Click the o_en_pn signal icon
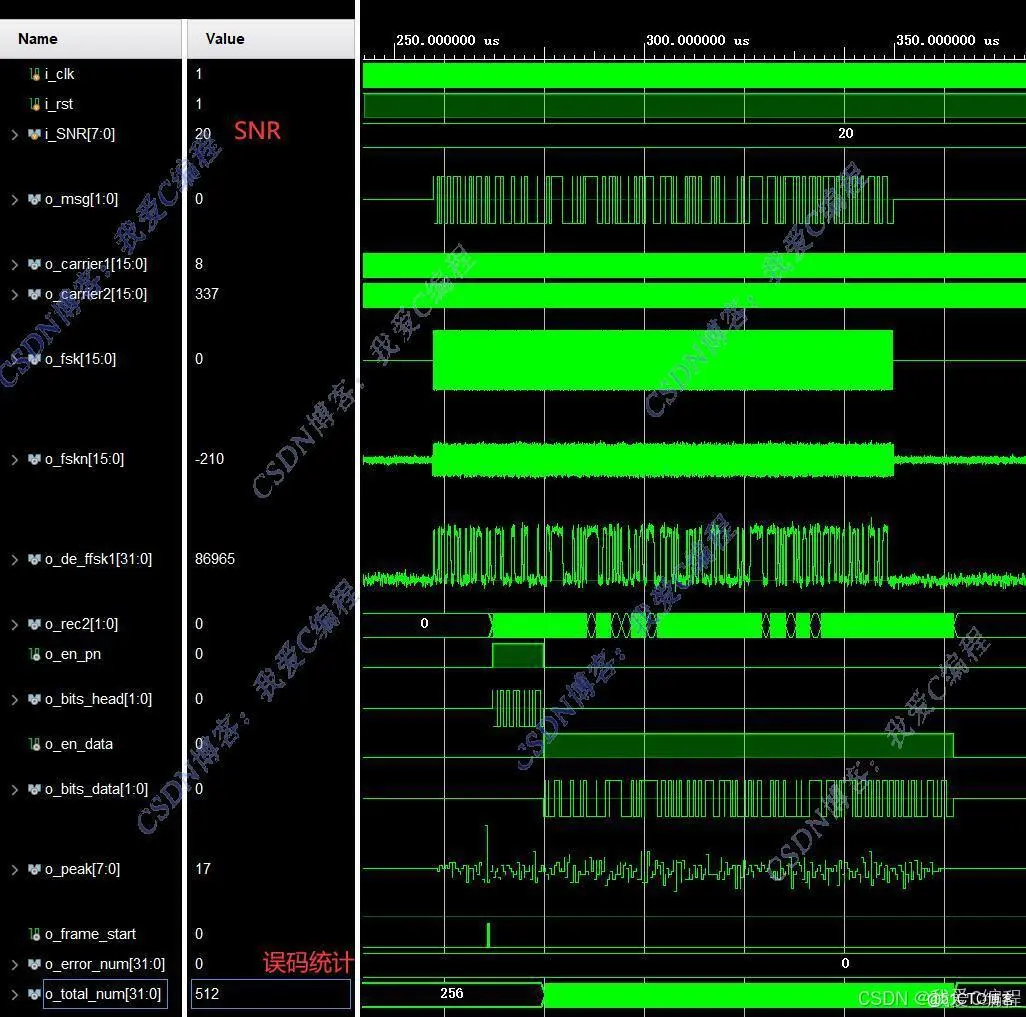 (35, 654)
